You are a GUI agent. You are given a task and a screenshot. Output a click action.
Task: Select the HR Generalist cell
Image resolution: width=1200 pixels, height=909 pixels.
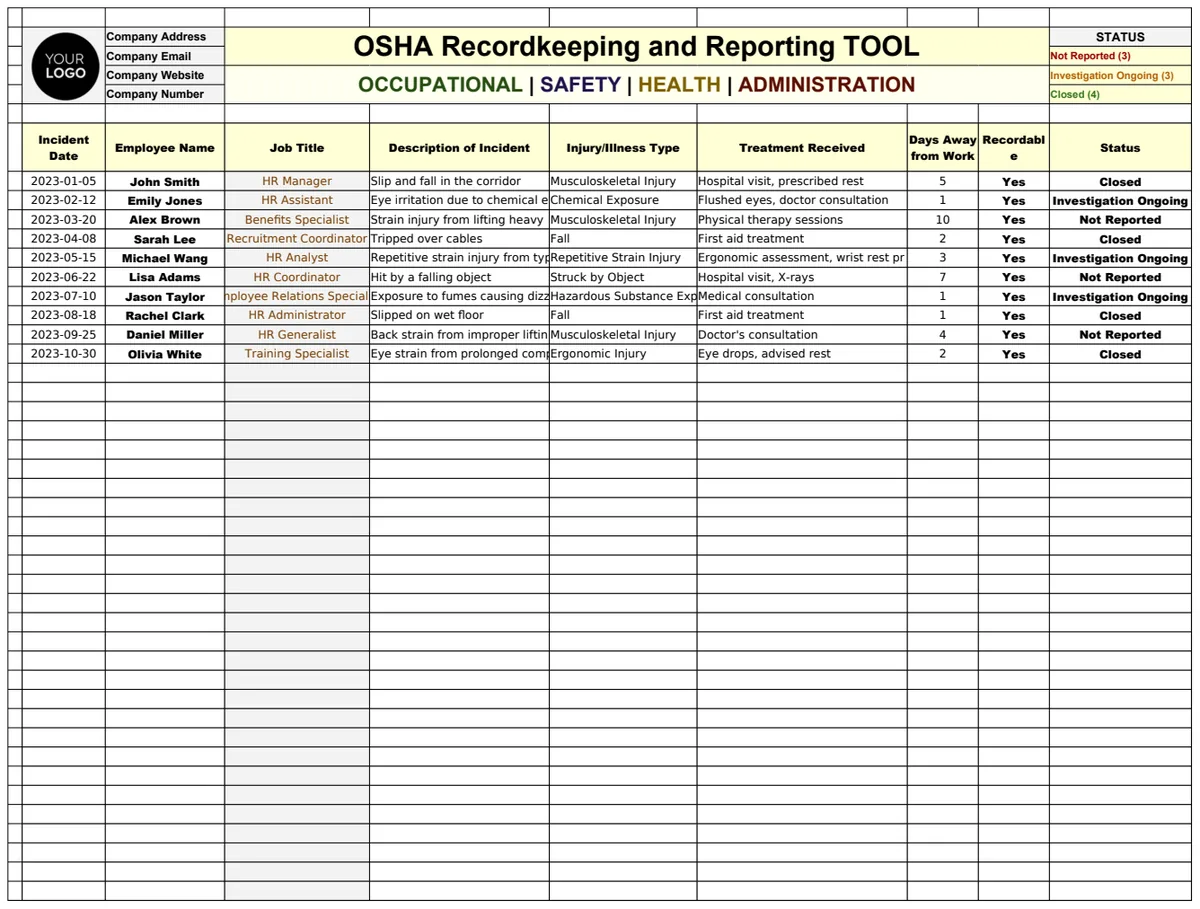[x=297, y=335]
